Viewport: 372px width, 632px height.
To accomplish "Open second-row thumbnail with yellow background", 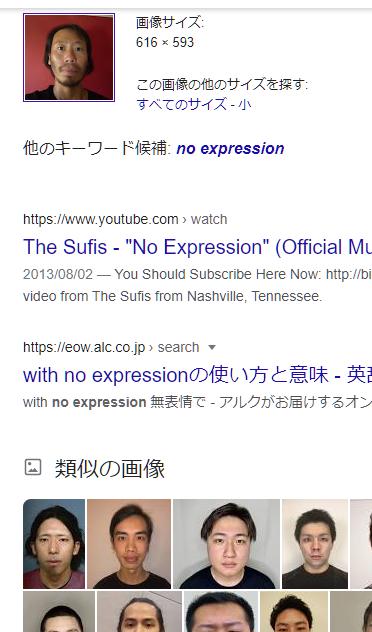I will pyautogui.click(x=294, y=611).
